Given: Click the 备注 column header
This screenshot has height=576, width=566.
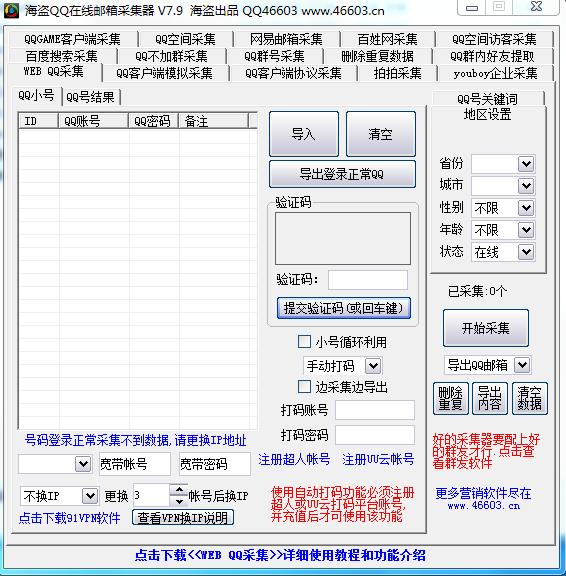Looking at the screenshot, I should click(213, 121).
